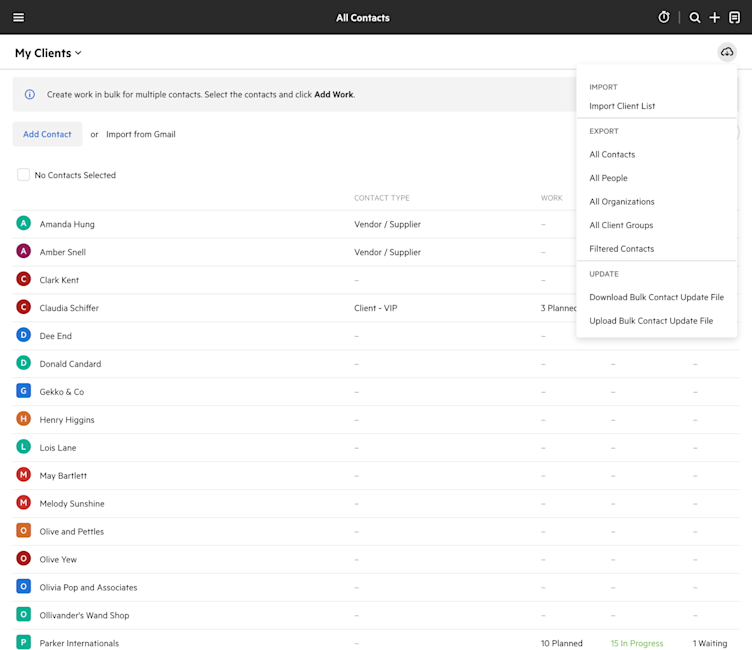
Task: Click the CONTACT TYPE column header
Action: (x=382, y=198)
